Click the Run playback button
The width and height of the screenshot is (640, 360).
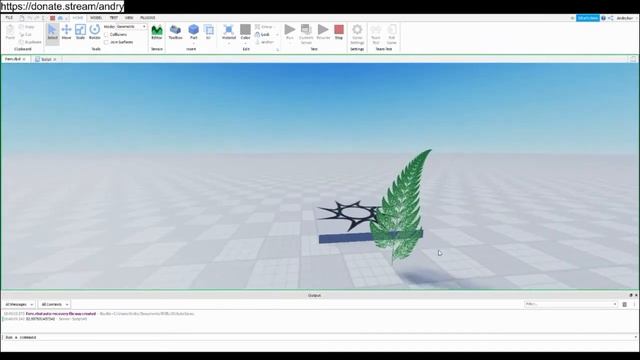(290, 31)
